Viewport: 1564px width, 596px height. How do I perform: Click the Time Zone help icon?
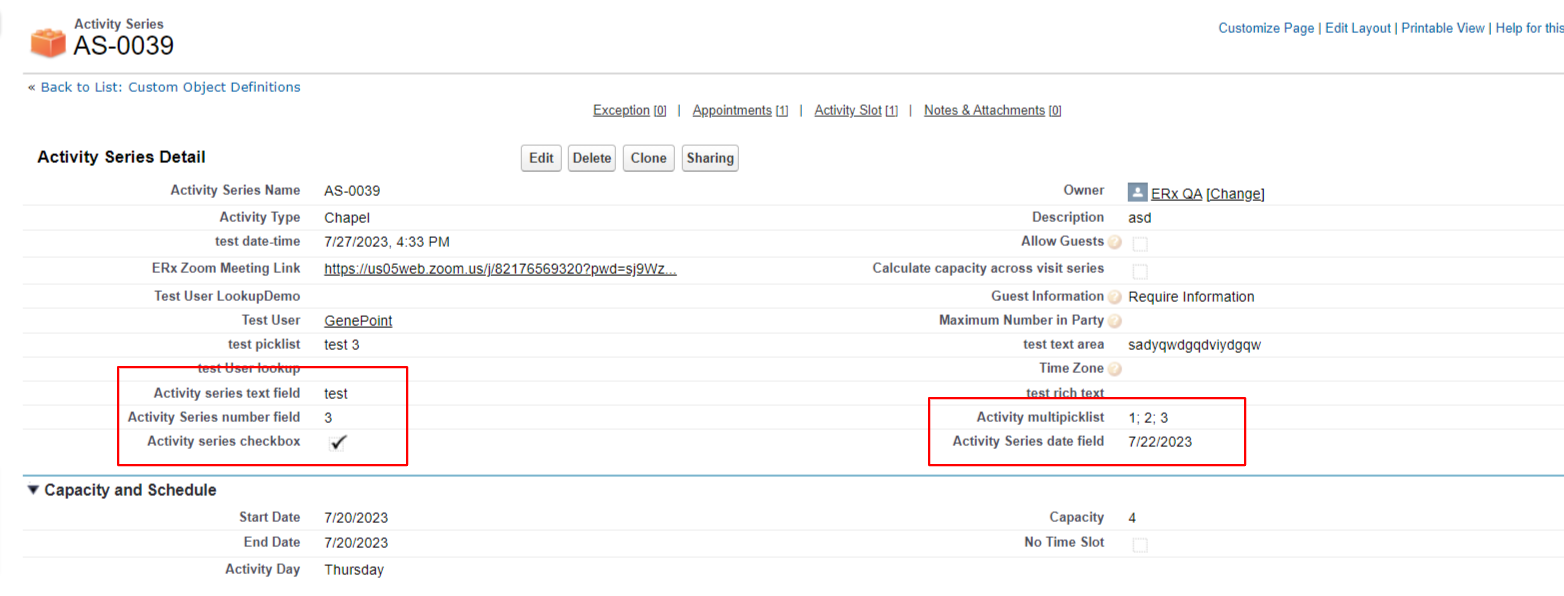(1115, 369)
